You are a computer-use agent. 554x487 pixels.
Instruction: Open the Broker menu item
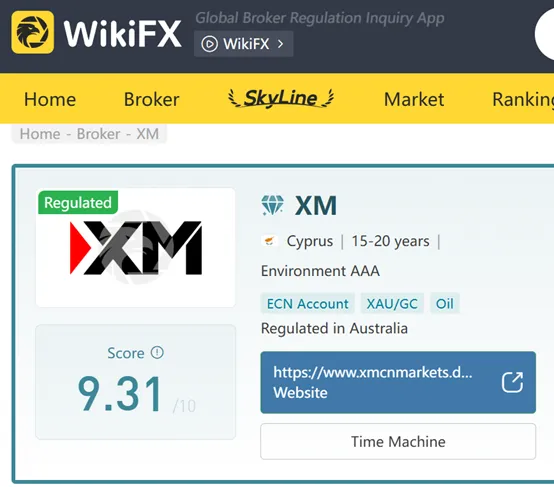[x=152, y=99]
